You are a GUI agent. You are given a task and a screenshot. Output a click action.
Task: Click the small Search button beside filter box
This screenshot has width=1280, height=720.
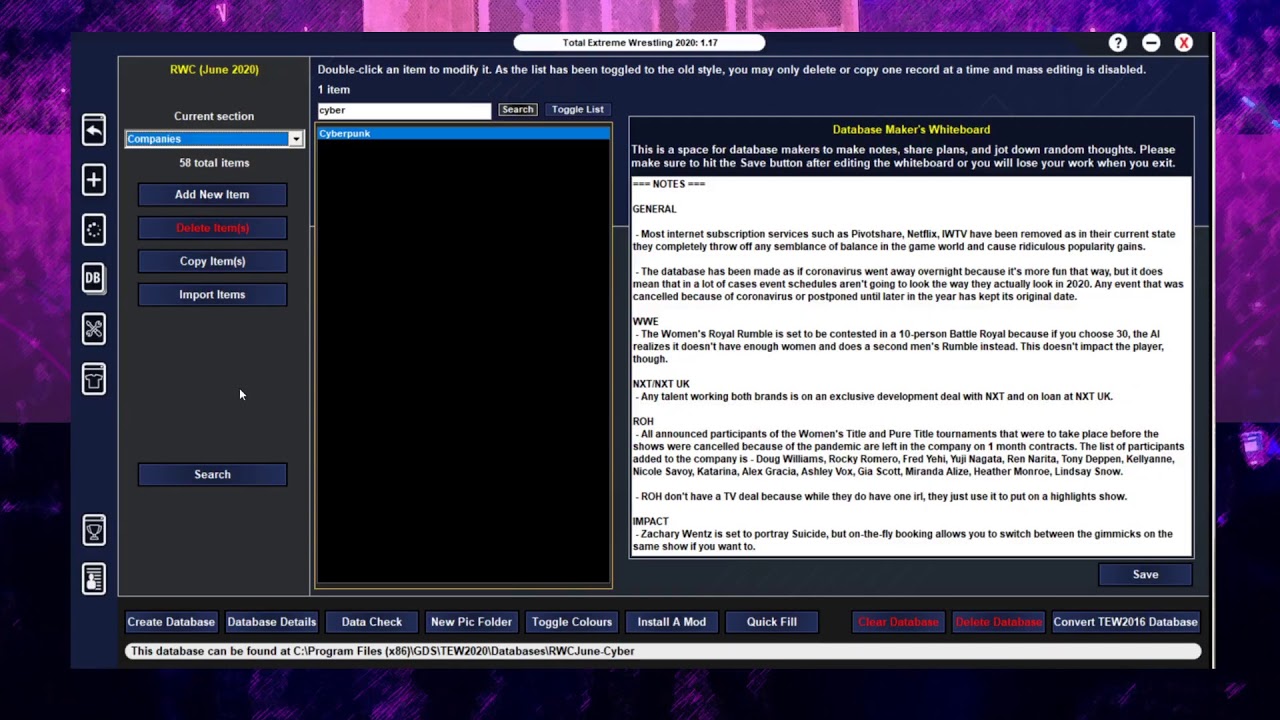(517, 110)
